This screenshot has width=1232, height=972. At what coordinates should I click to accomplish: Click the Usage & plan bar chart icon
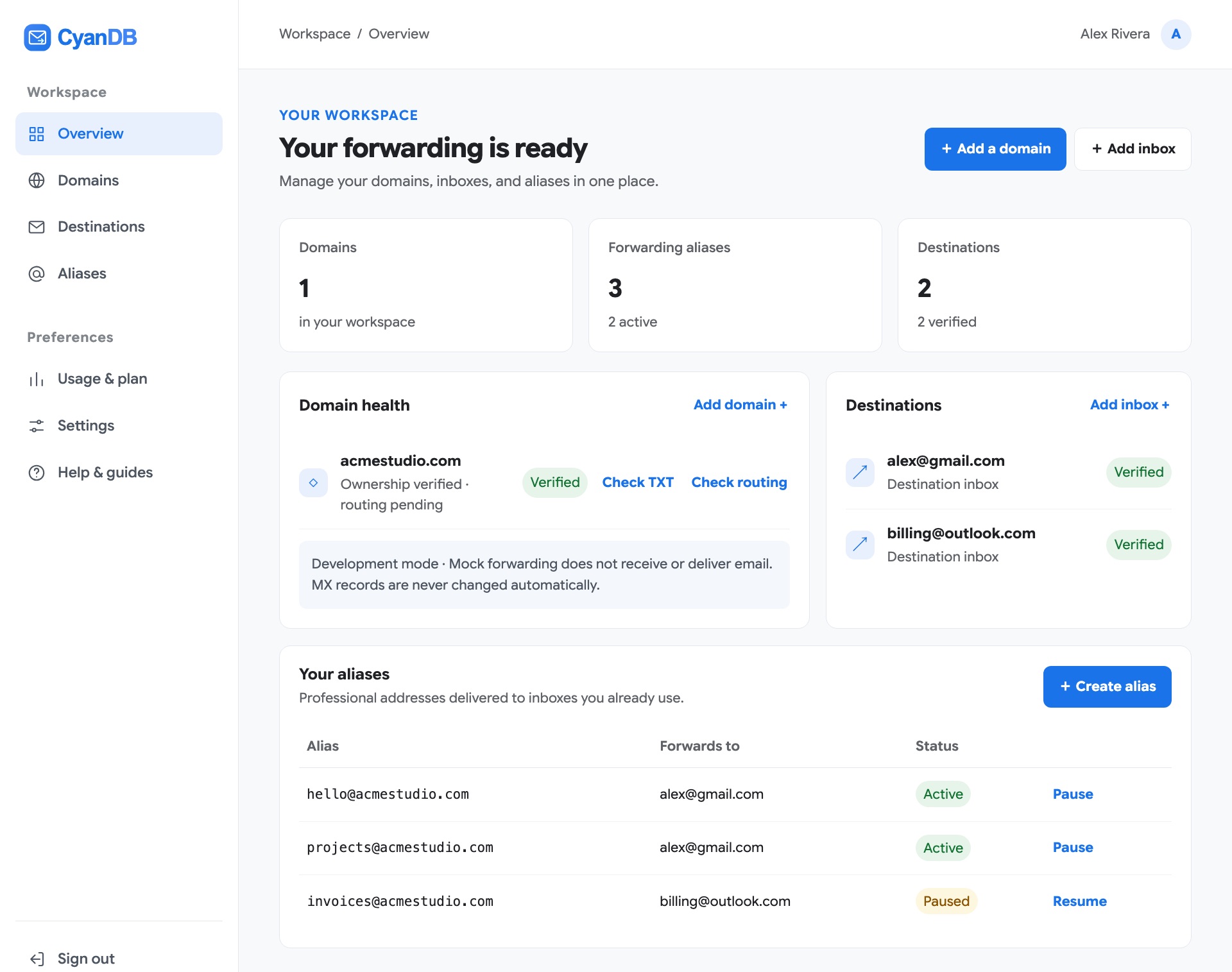37,379
